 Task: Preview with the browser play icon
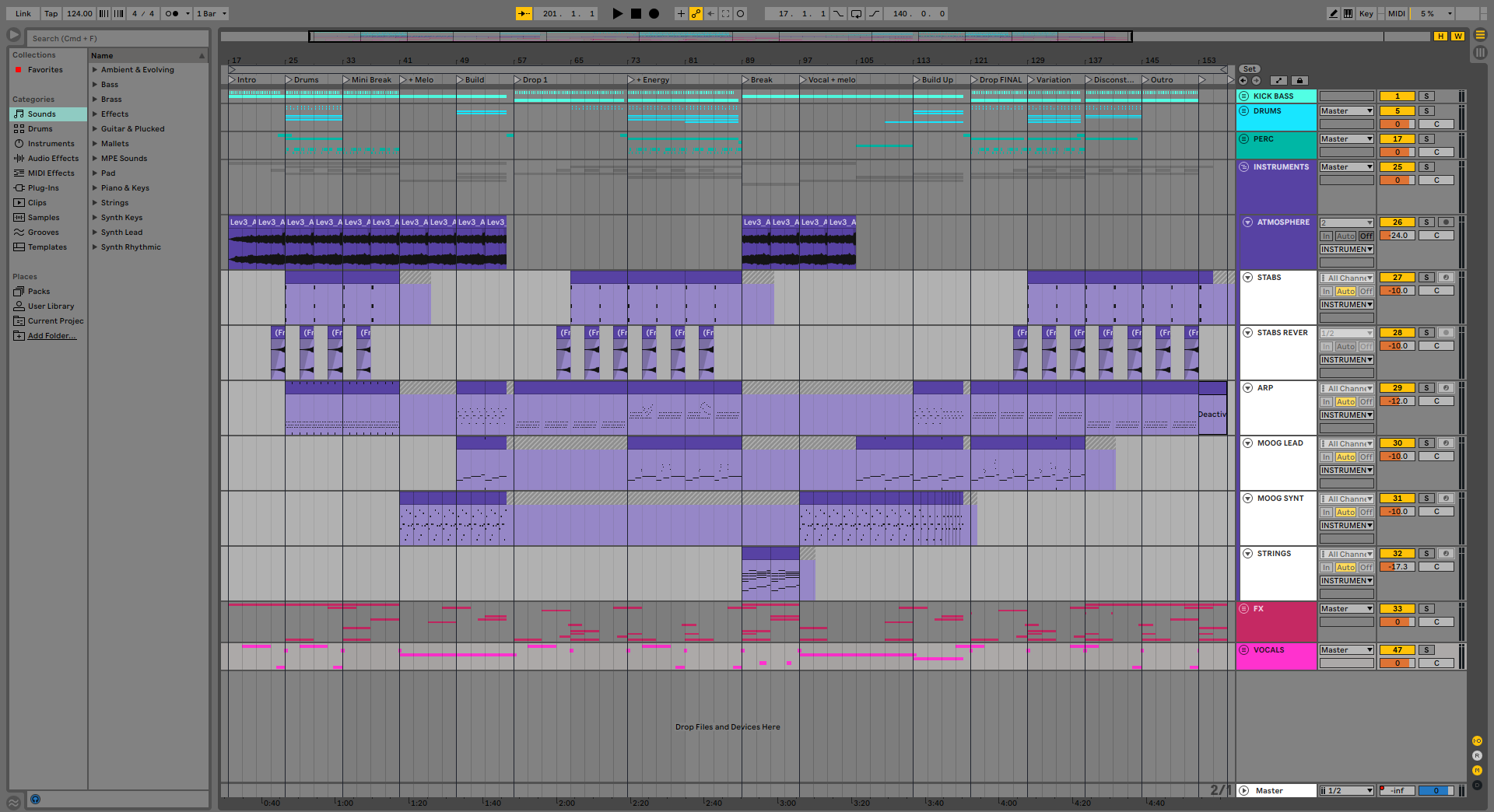[x=13, y=35]
